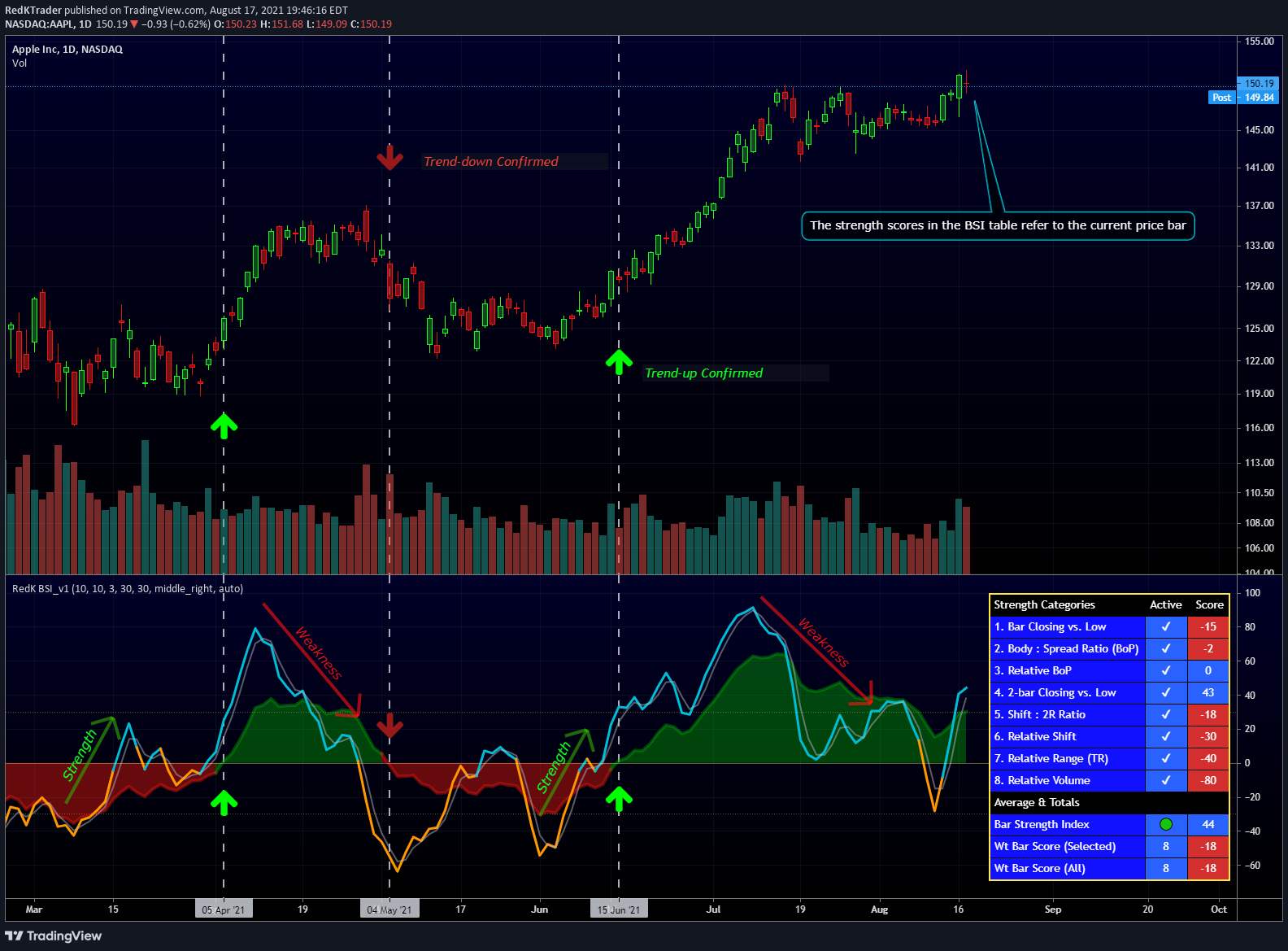
Task: Click the green up arrow on the BSI pane at 15 Jun
Action: pos(619,800)
